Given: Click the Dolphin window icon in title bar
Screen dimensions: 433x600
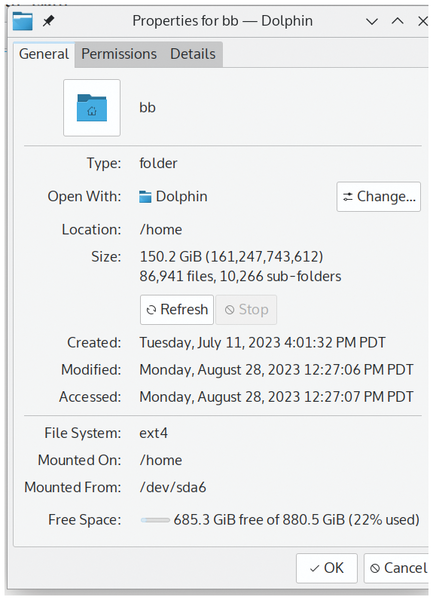Looking at the screenshot, I should [23, 21].
